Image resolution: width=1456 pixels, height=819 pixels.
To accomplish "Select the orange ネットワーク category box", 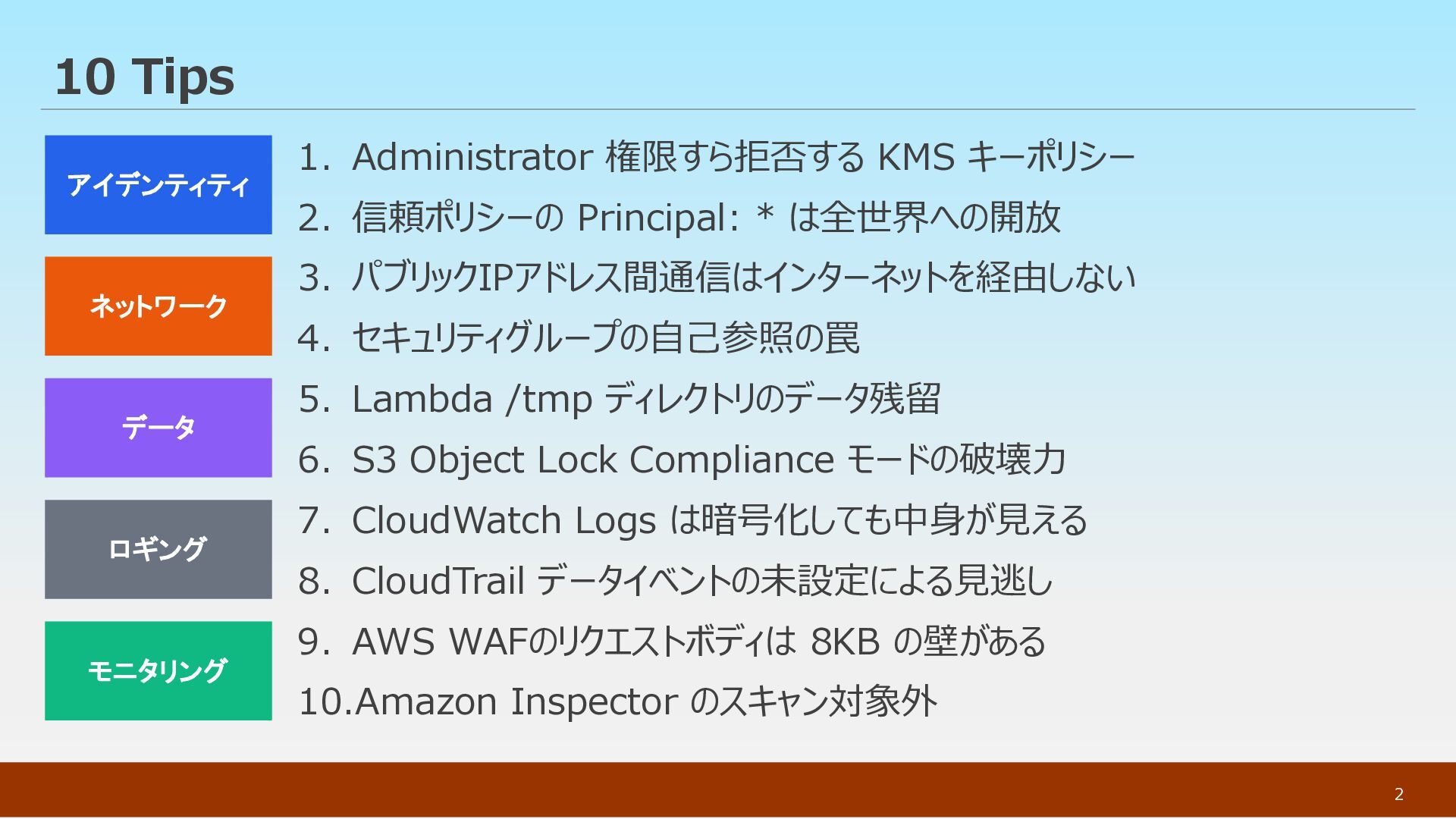I will (x=158, y=306).
